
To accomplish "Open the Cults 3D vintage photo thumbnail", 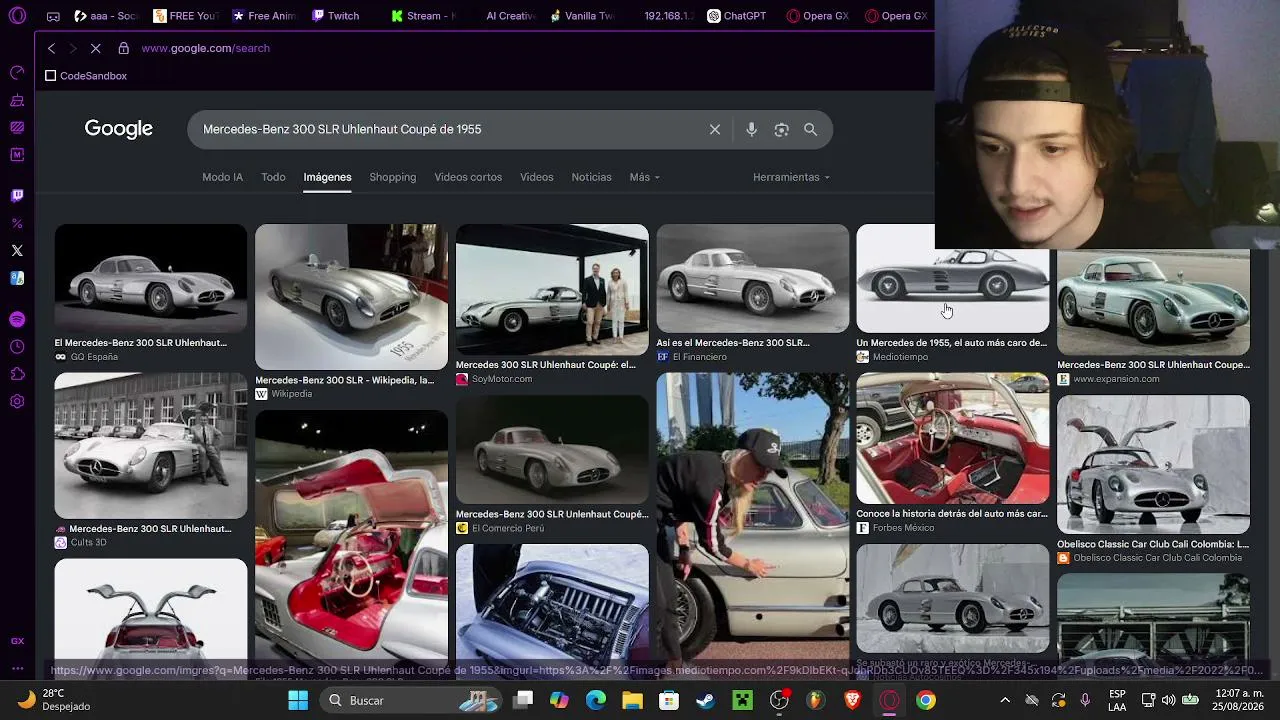I will 151,446.
